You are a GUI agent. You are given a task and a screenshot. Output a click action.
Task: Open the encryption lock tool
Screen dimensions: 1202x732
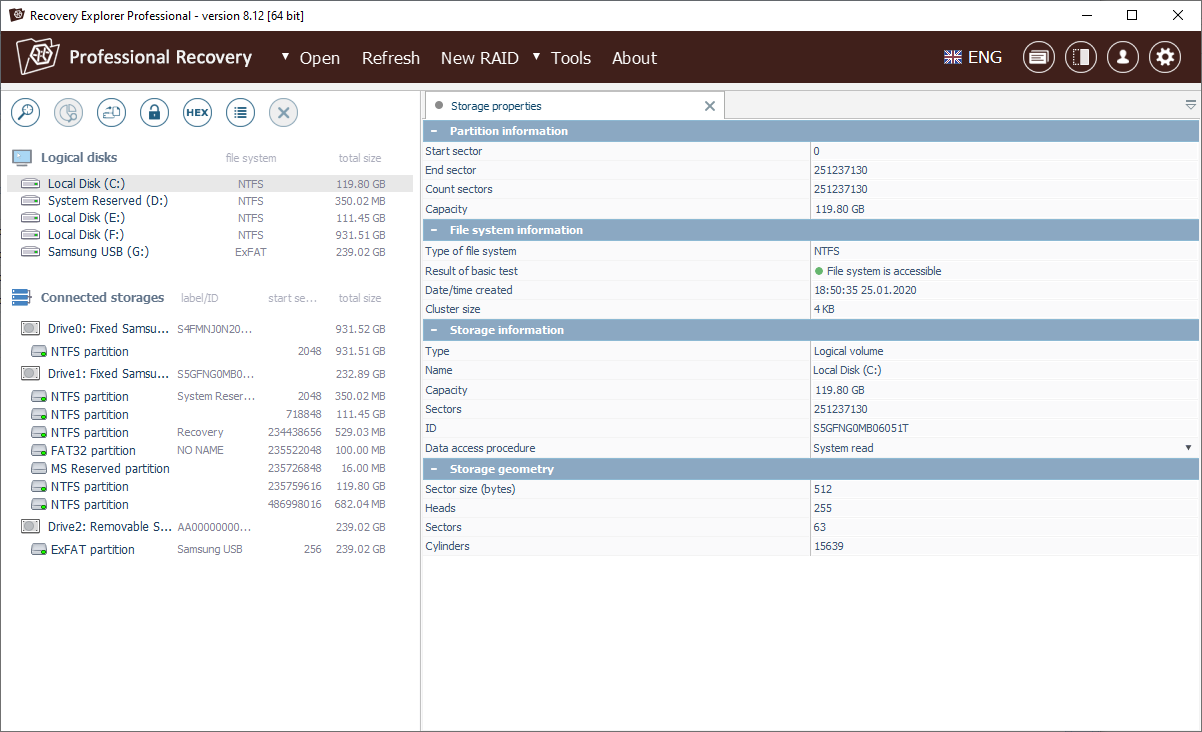tap(154, 112)
